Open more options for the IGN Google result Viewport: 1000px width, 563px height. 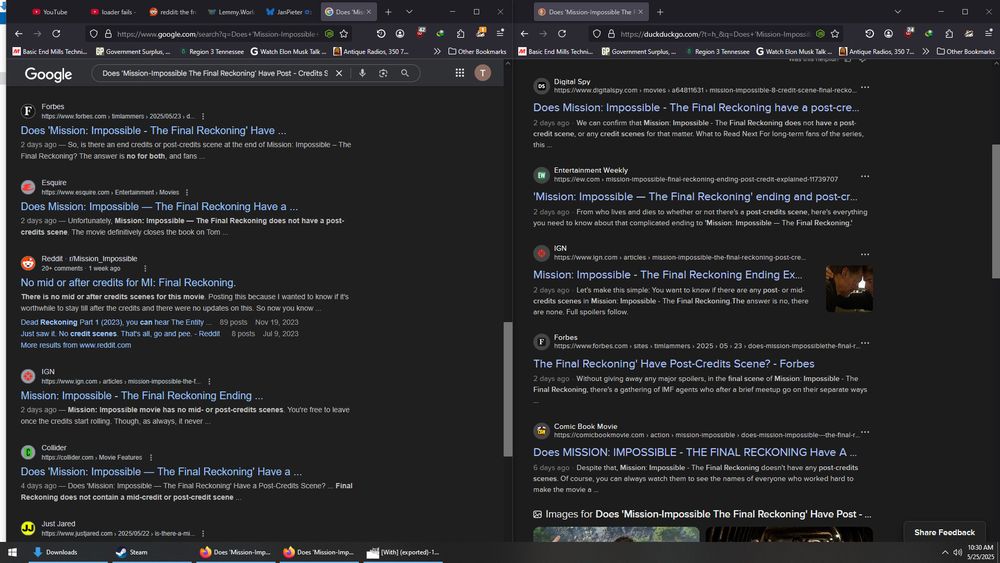coord(209,381)
